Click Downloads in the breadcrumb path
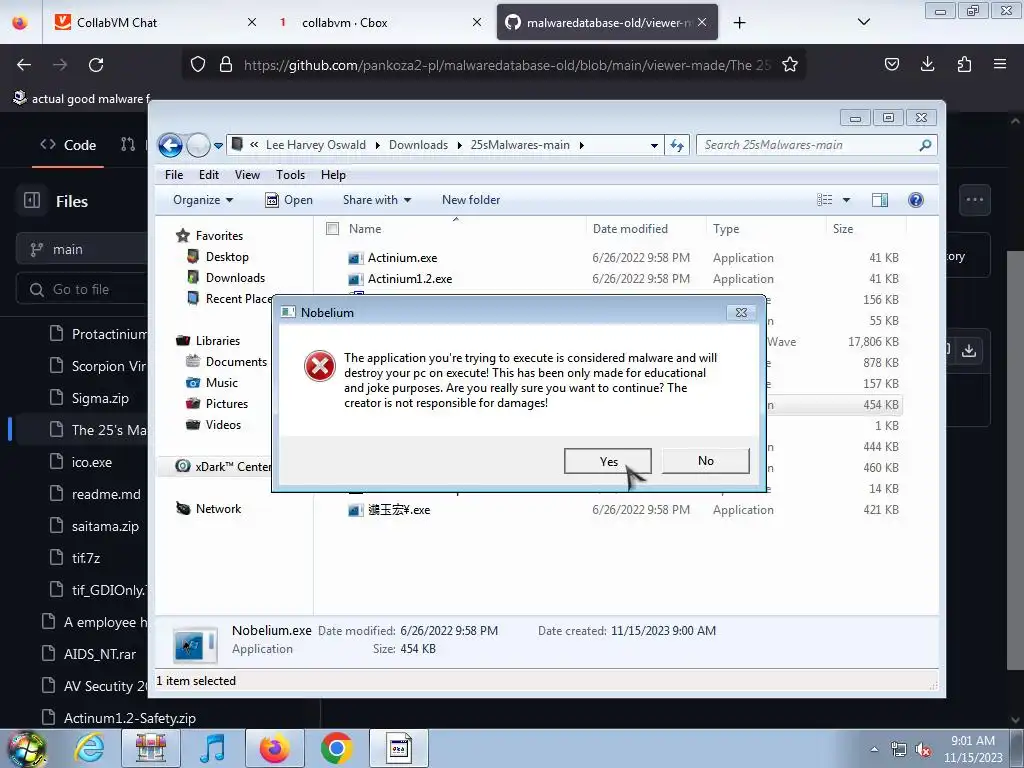The width and height of the screenshot is (1024, 768). coord(418,145)
